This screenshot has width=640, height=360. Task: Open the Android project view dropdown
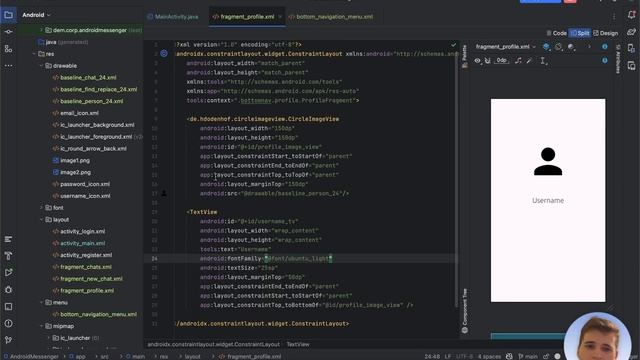tap(36, 15)
